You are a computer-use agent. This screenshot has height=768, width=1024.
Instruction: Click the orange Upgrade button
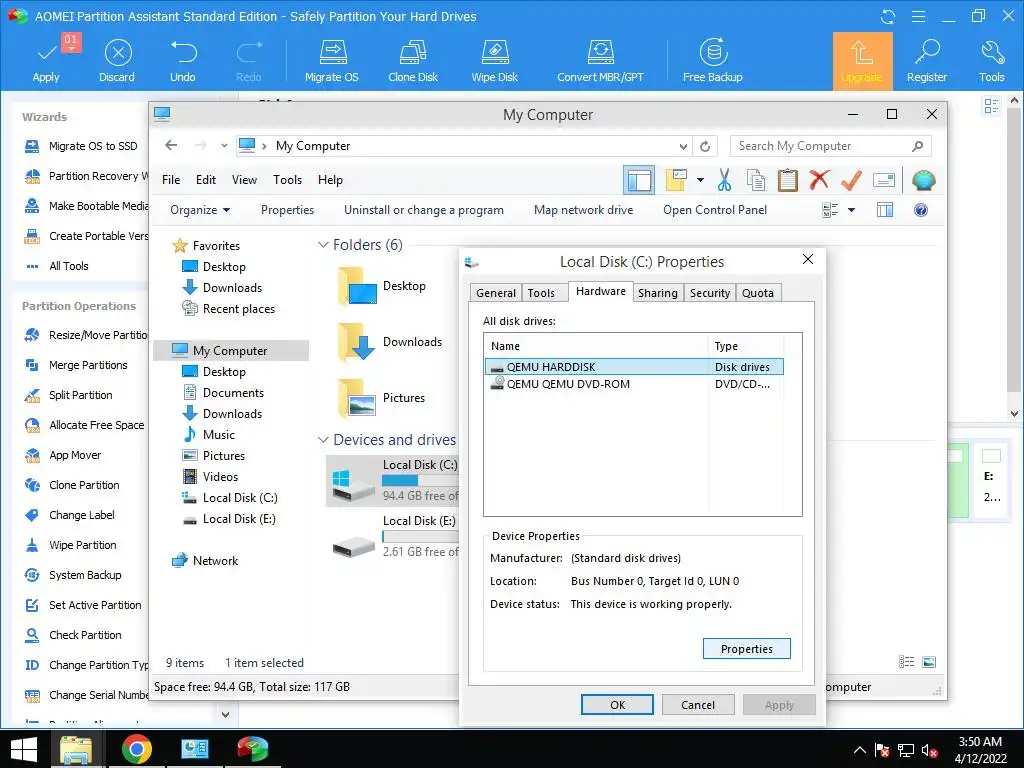coord(862,61)
